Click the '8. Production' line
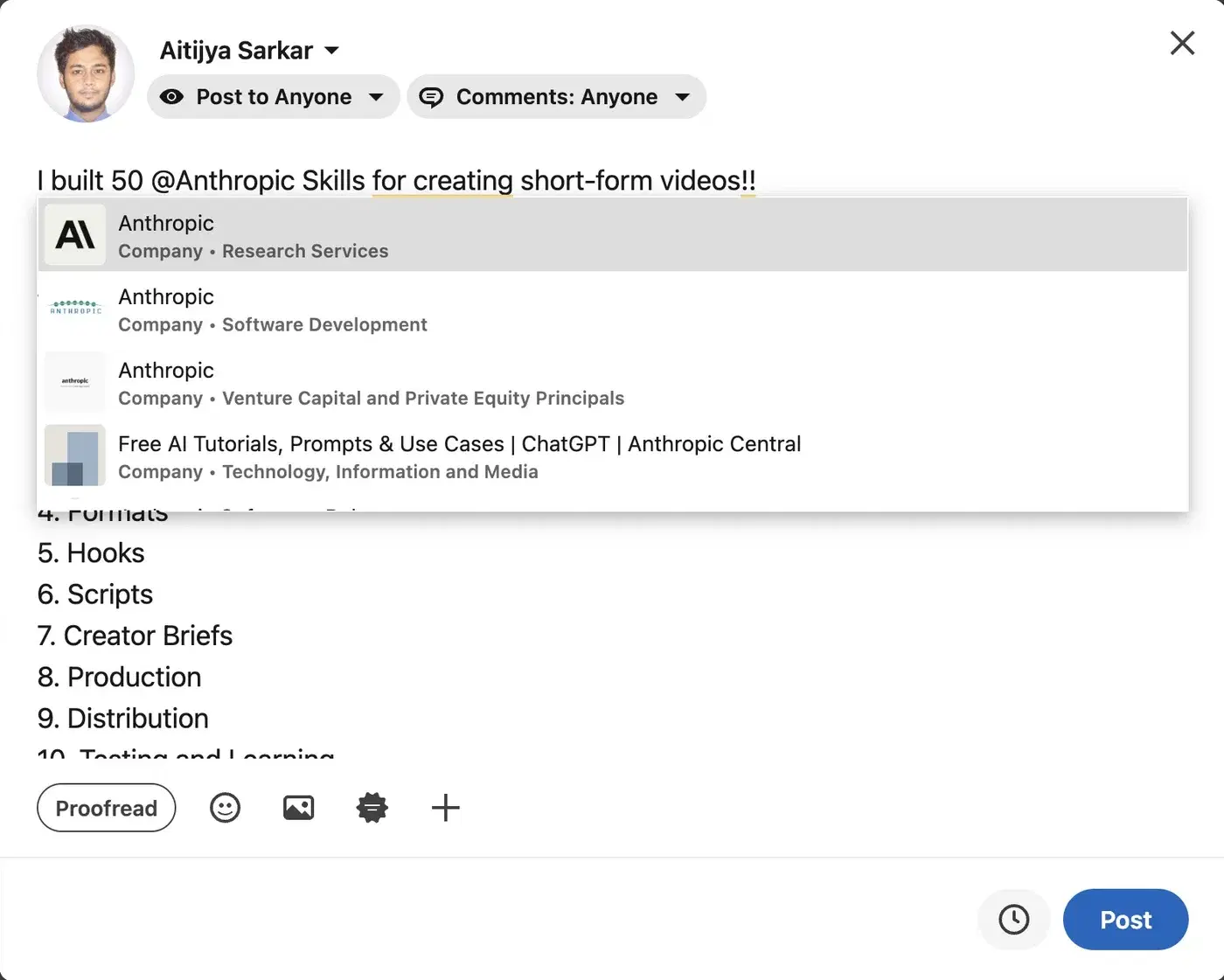 coord(119,678)
